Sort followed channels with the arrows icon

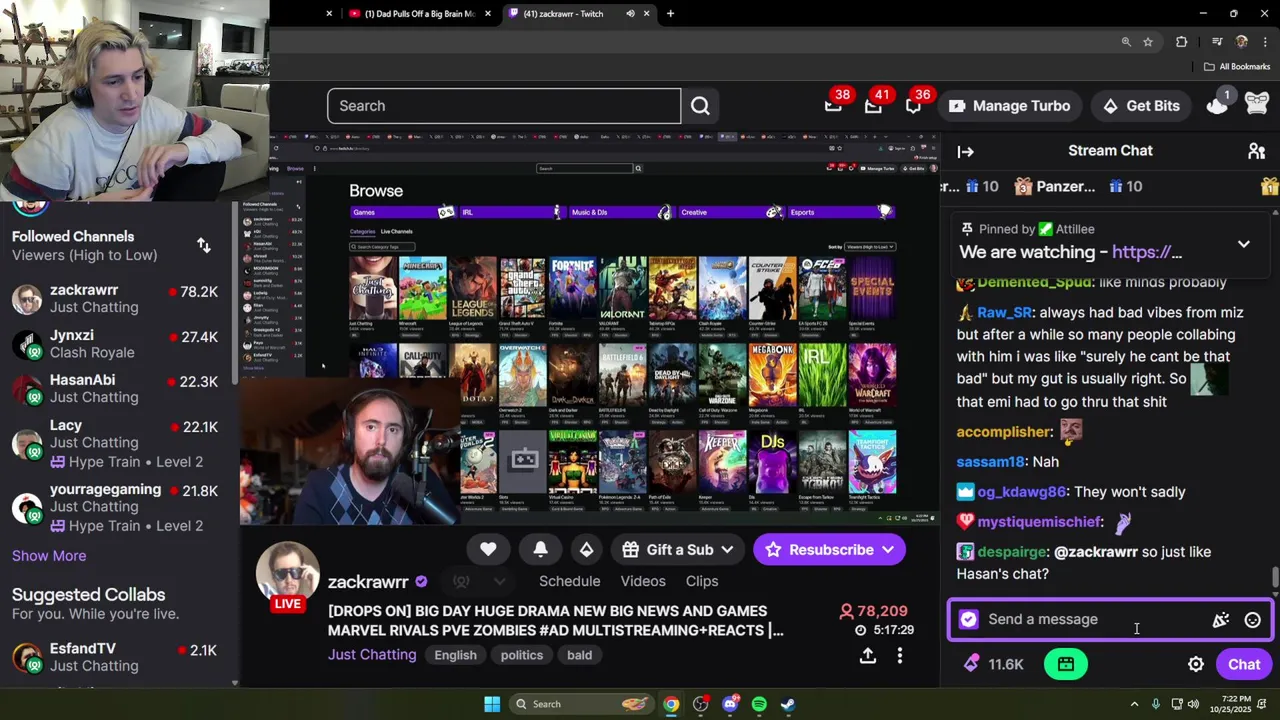click(x=204, y=245)
